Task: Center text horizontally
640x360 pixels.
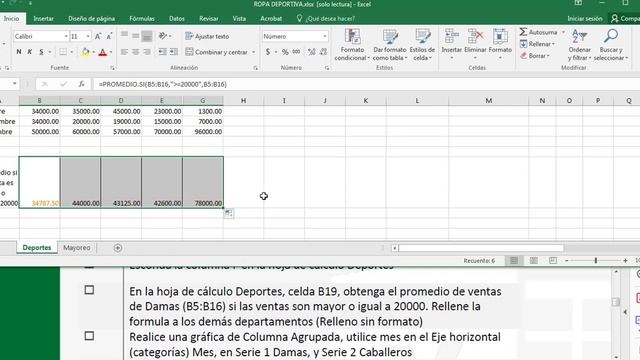Action: [x=136, y=52]
